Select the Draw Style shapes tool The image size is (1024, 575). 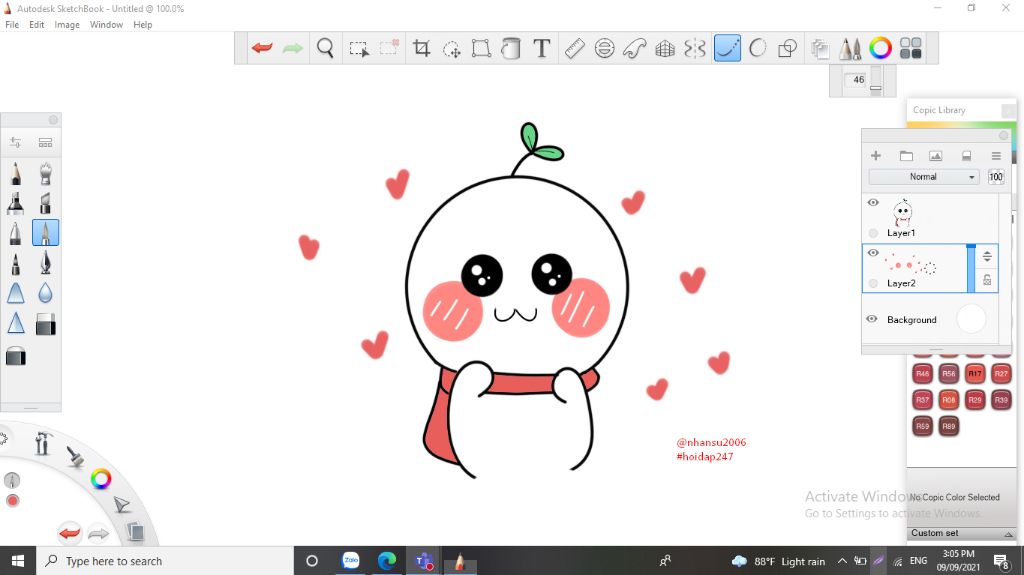(x=788, y=48)
